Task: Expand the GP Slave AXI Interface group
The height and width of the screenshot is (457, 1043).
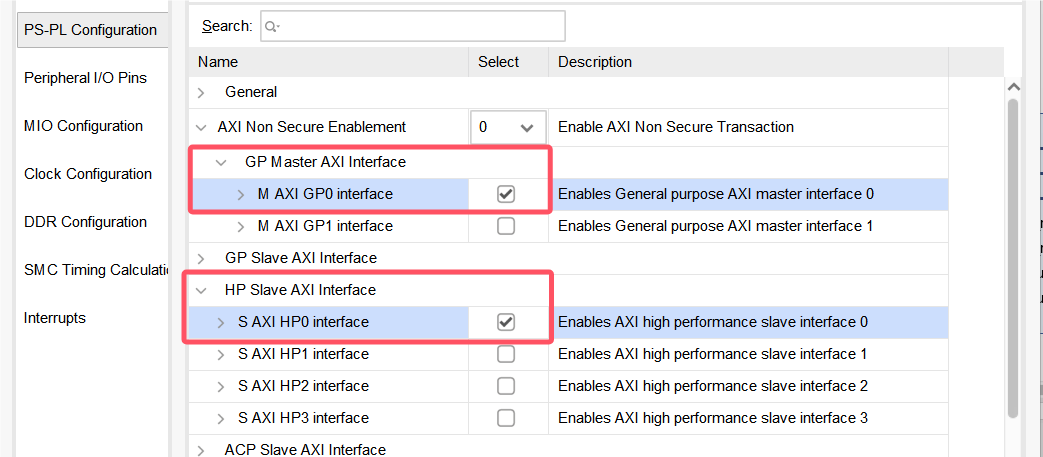Action: (x=202, y=258)
